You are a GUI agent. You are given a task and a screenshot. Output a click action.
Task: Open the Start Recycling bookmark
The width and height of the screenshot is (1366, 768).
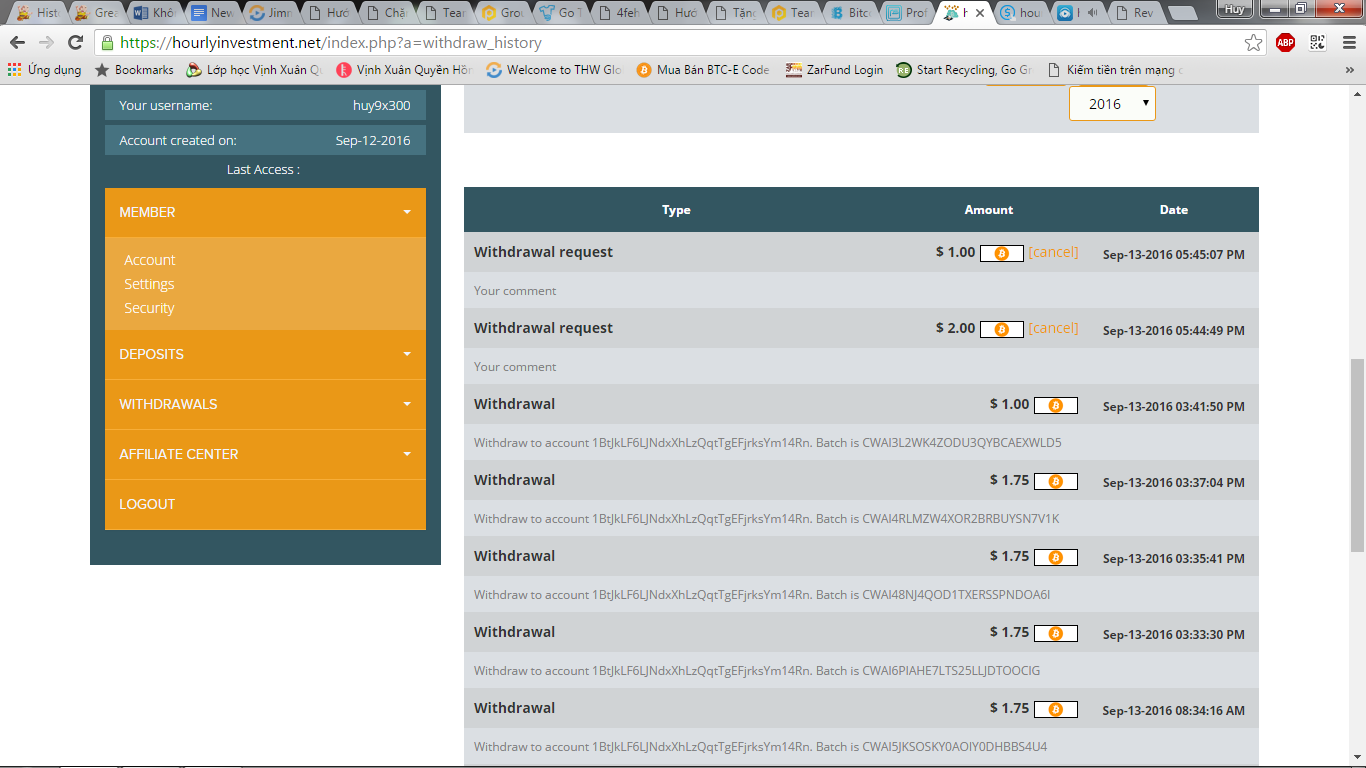click(964, 70)
